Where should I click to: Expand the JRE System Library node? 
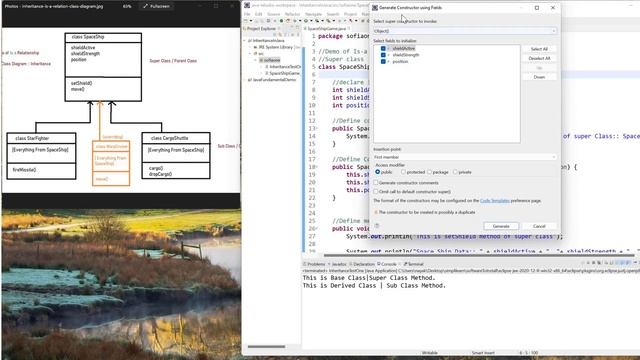[250, 47]
